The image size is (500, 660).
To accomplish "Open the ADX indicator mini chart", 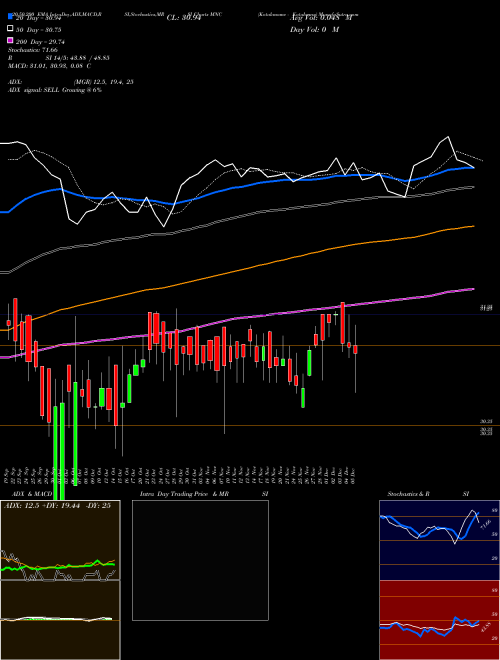I will pos(60,540).
